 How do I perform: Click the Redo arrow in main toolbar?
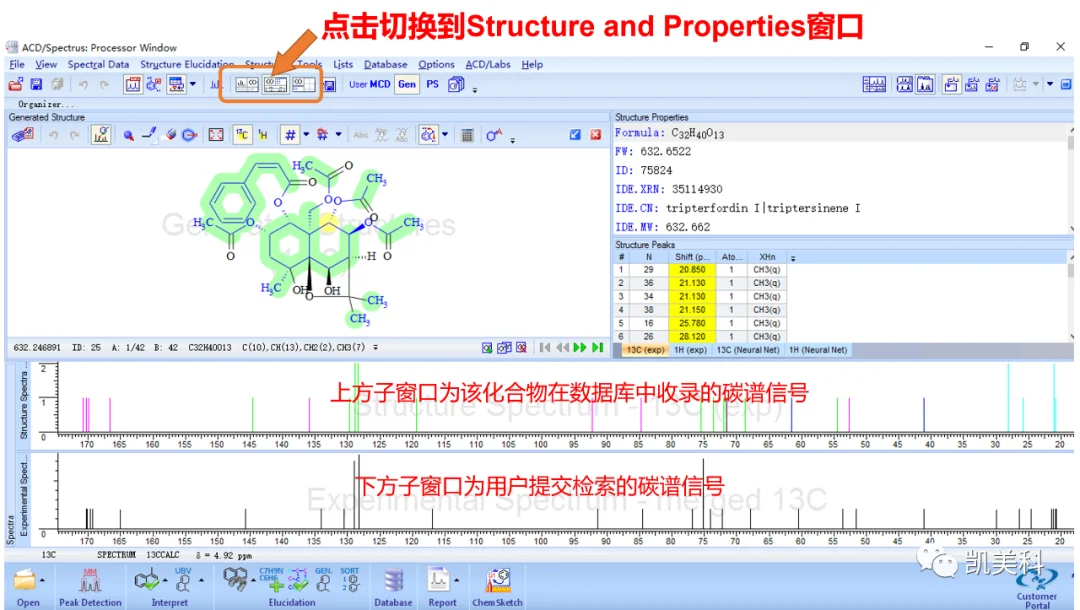pos(104,85)
